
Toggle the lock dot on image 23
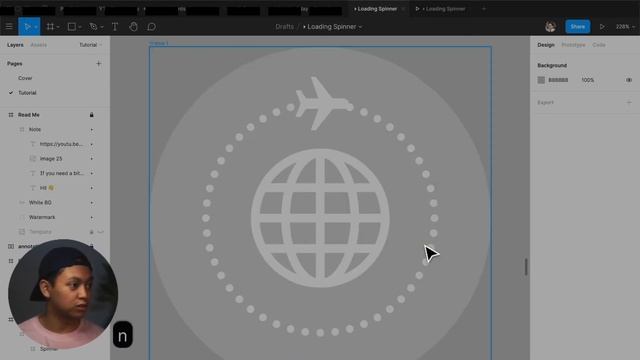[x=91, y=159]
